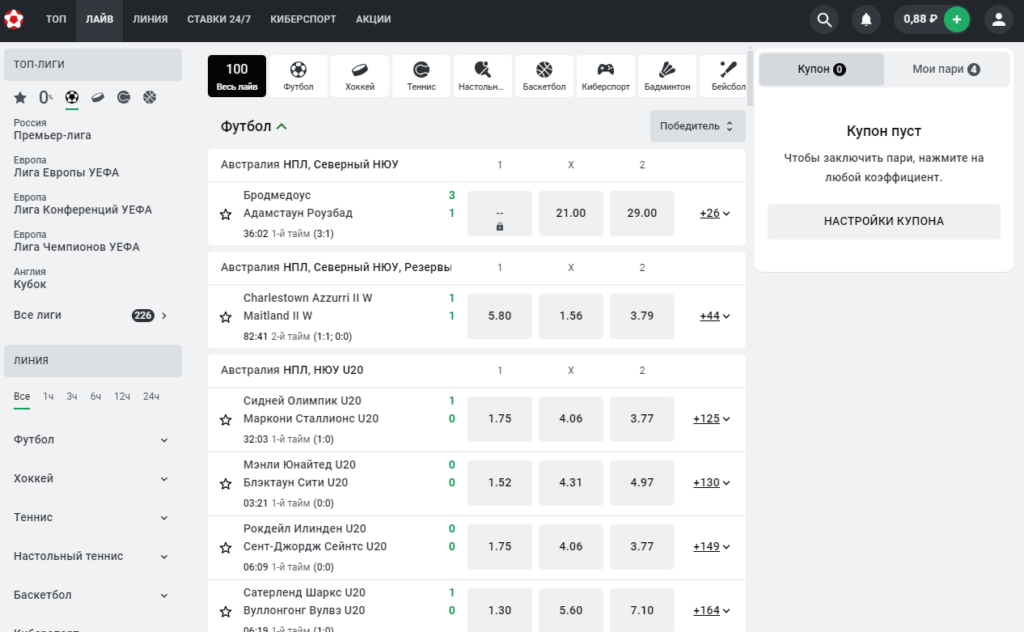
Task: Open notifications bell icon
Action: coord(866,20)
